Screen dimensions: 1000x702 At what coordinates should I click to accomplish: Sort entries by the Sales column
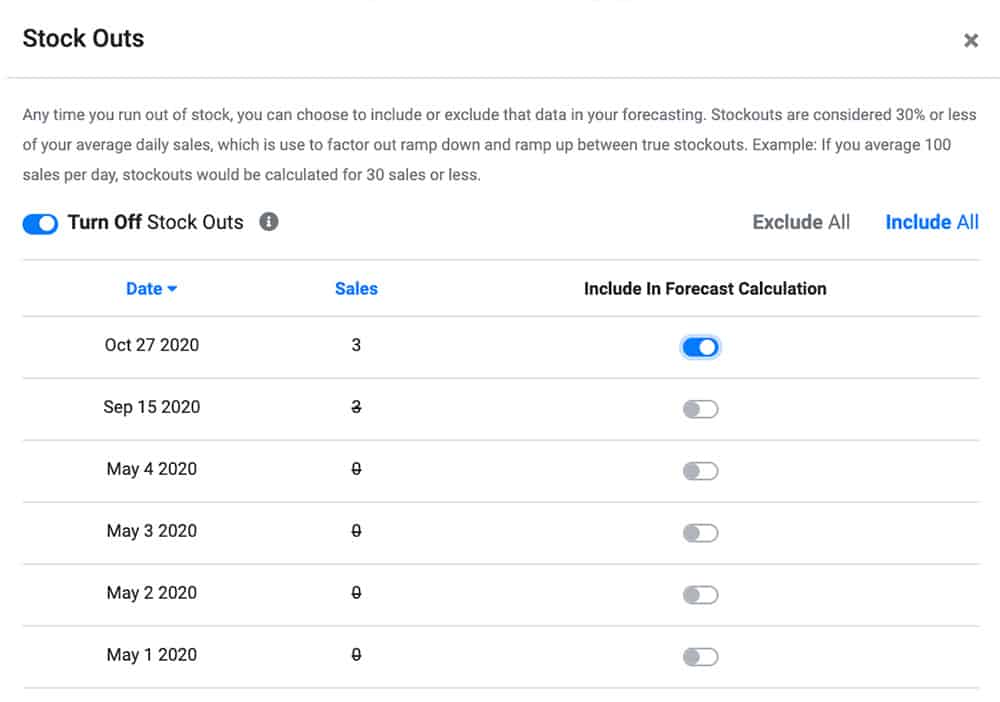[x=356, y=288]
